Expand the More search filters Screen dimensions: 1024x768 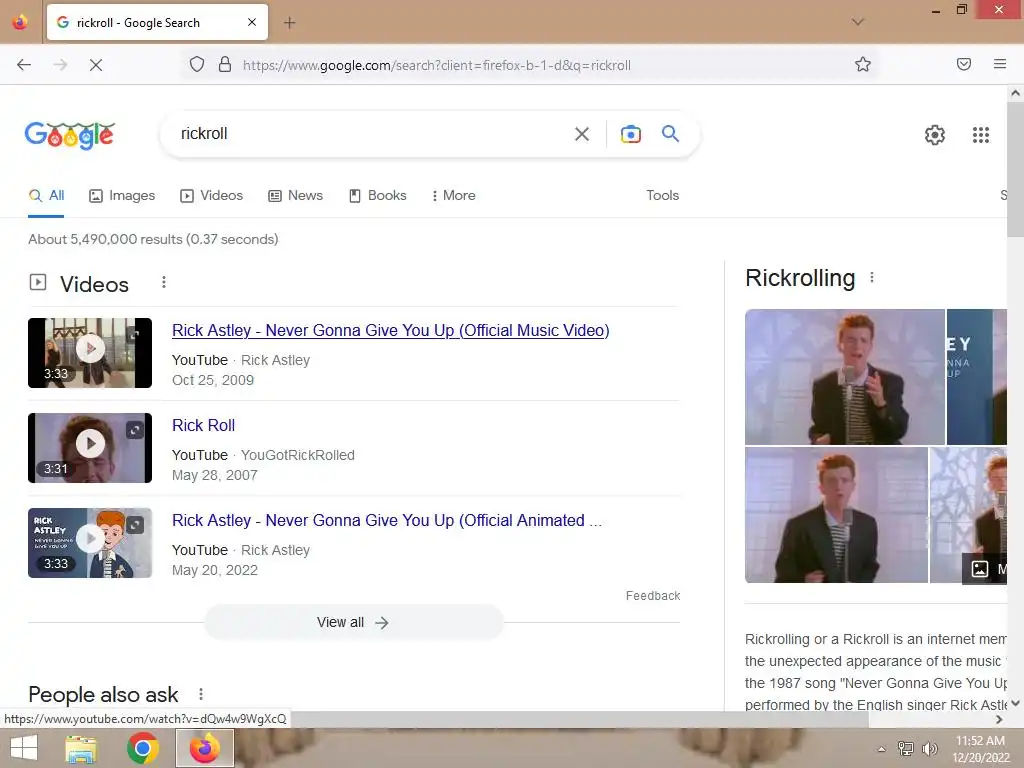[x=453, y=195]
